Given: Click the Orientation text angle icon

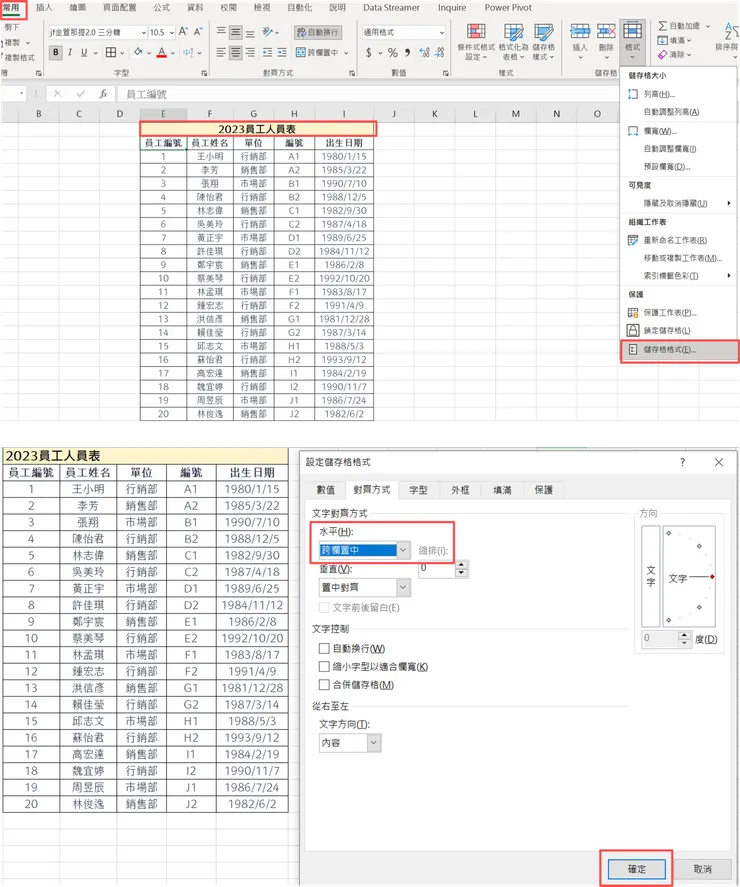Looking at the screenshot, I should pos(268,32).
